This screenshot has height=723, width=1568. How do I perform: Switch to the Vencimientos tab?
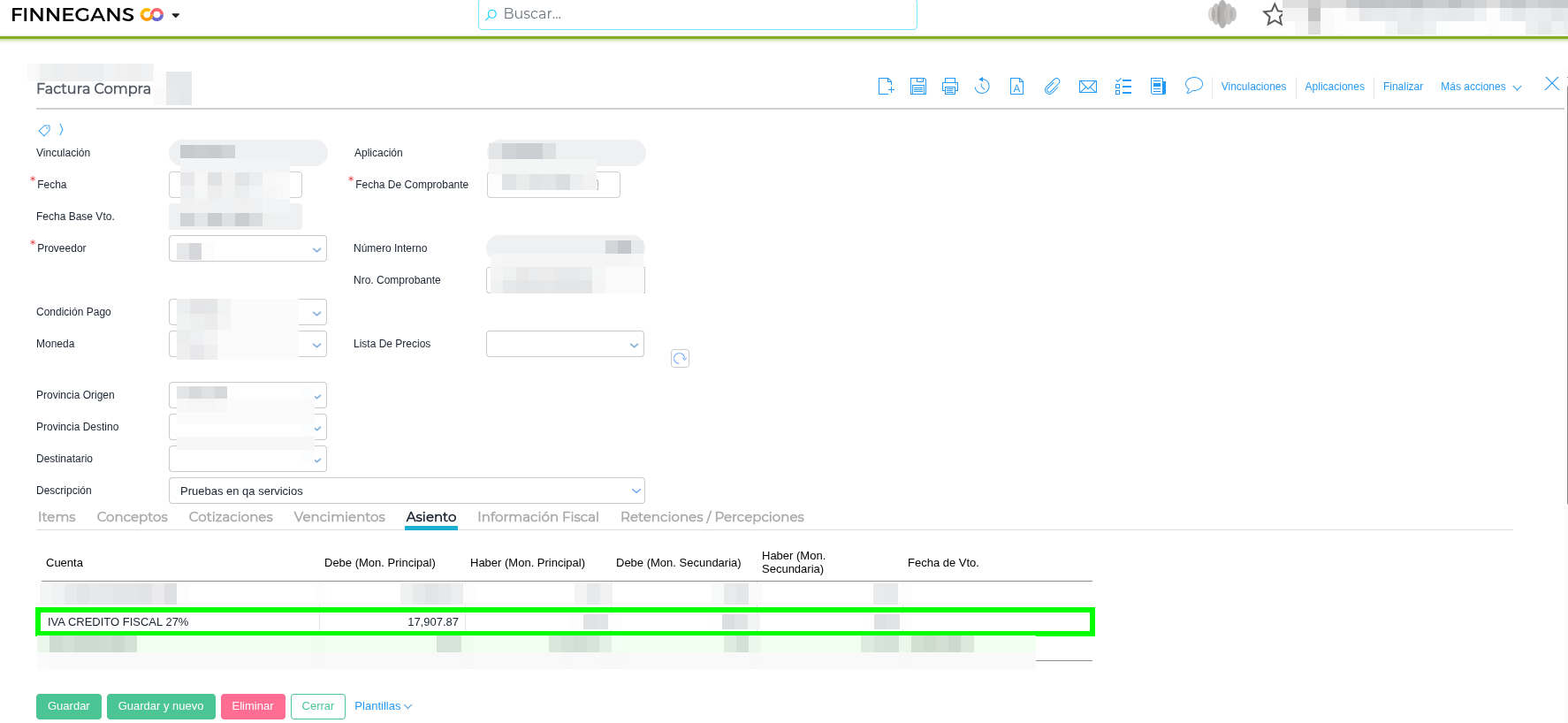pos(339,517)
